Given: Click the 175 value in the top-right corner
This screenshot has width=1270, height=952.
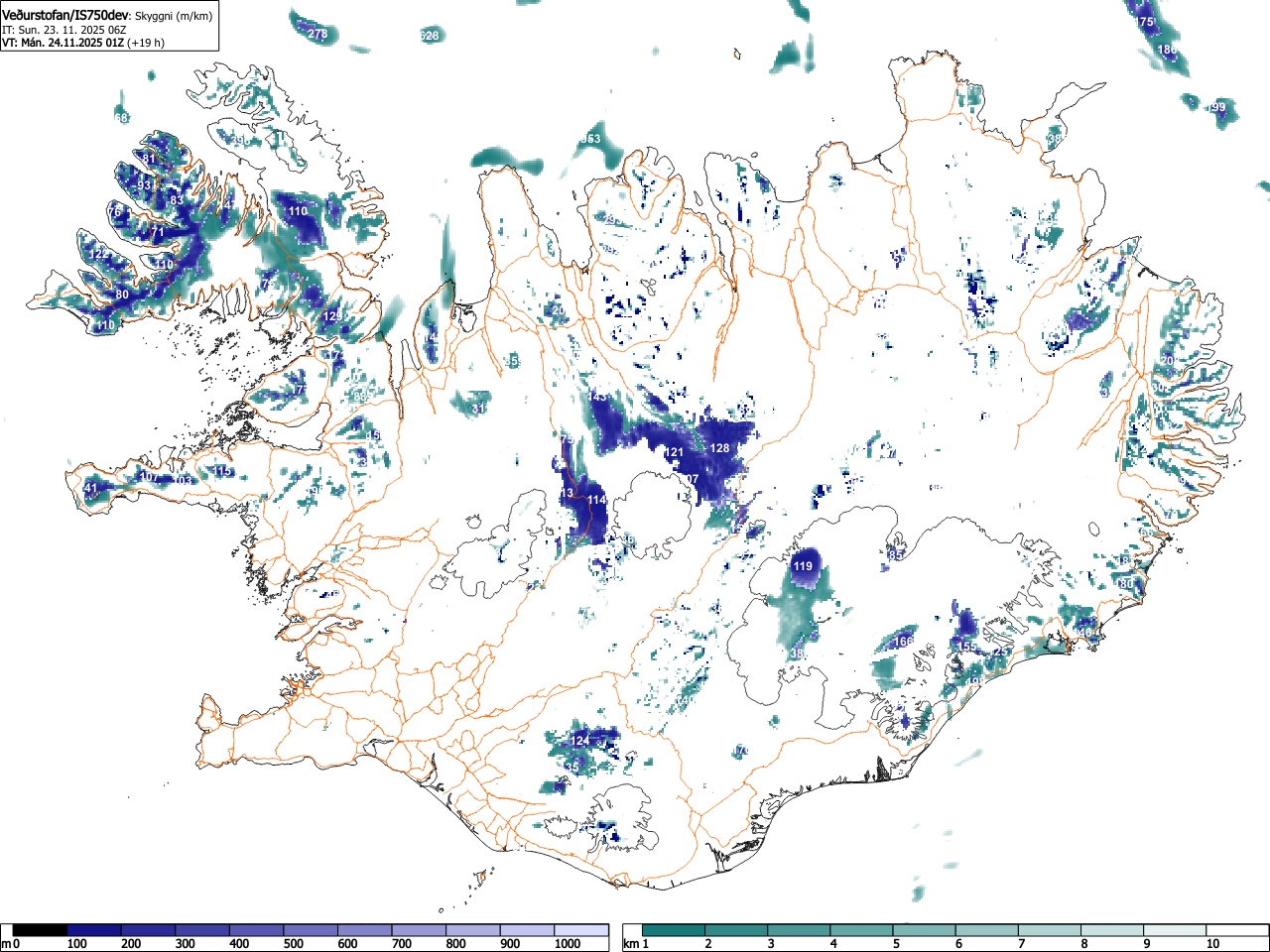Looking at the screenshot, I should [1145, 22].
